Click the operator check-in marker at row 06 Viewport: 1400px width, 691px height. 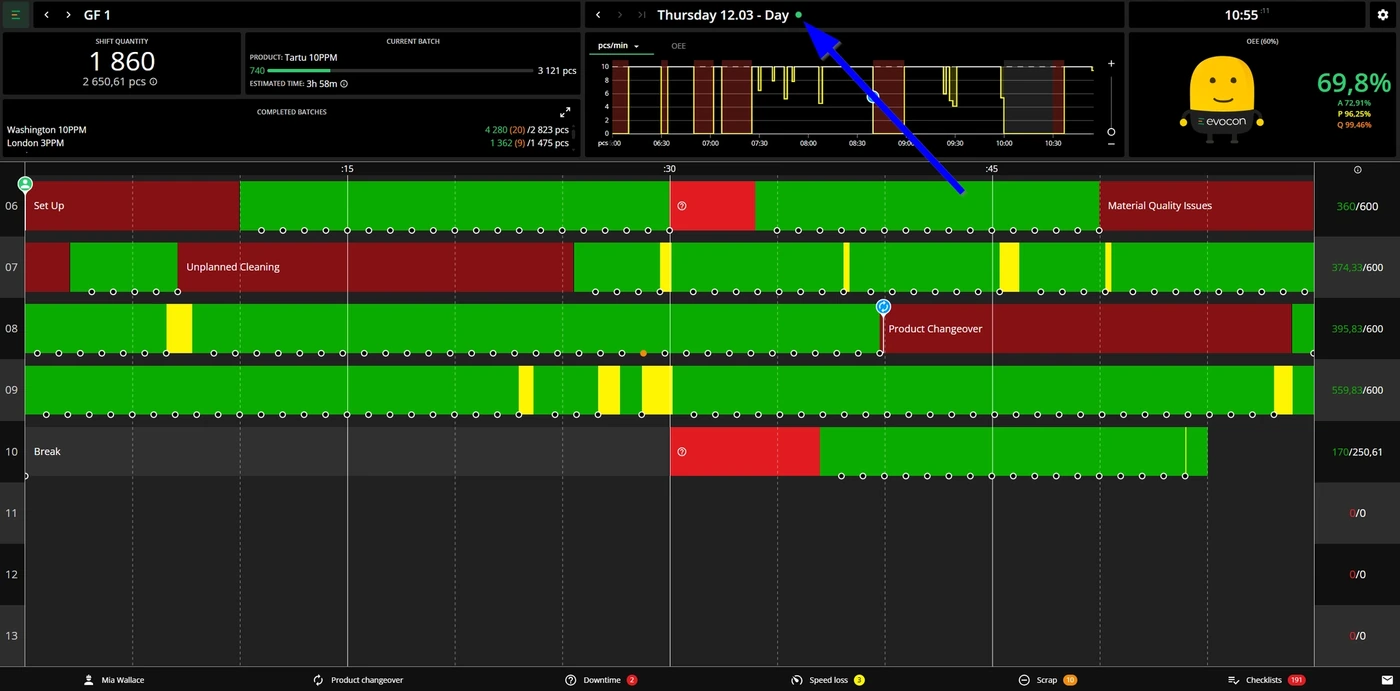point(25,184)
